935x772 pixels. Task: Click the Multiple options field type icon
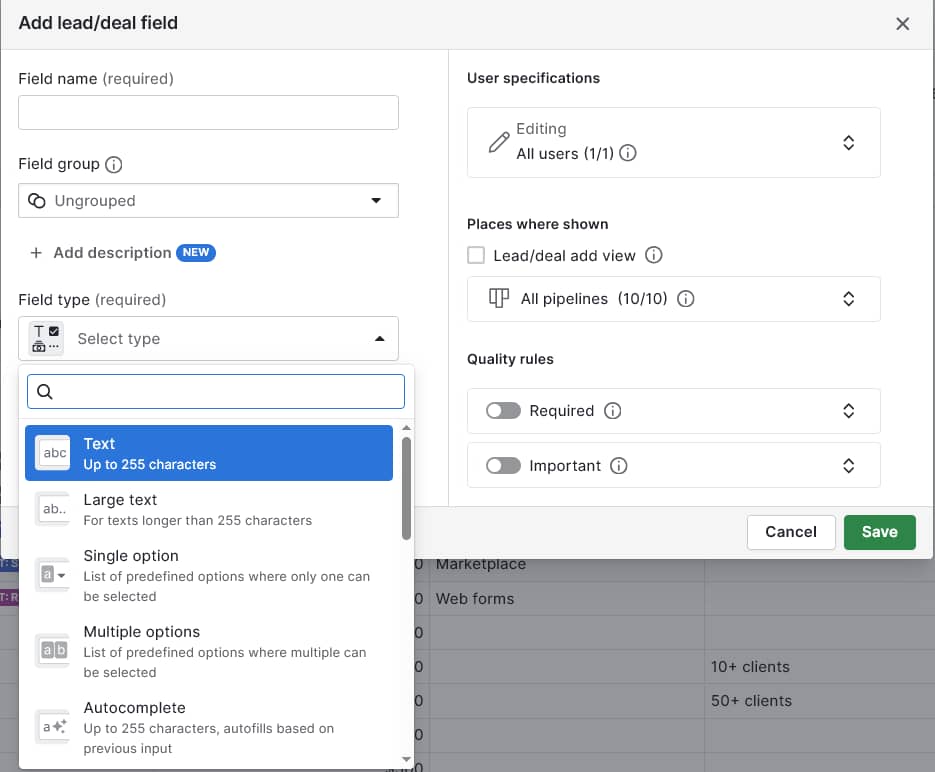pyautogui.click(x=53, y=650)
